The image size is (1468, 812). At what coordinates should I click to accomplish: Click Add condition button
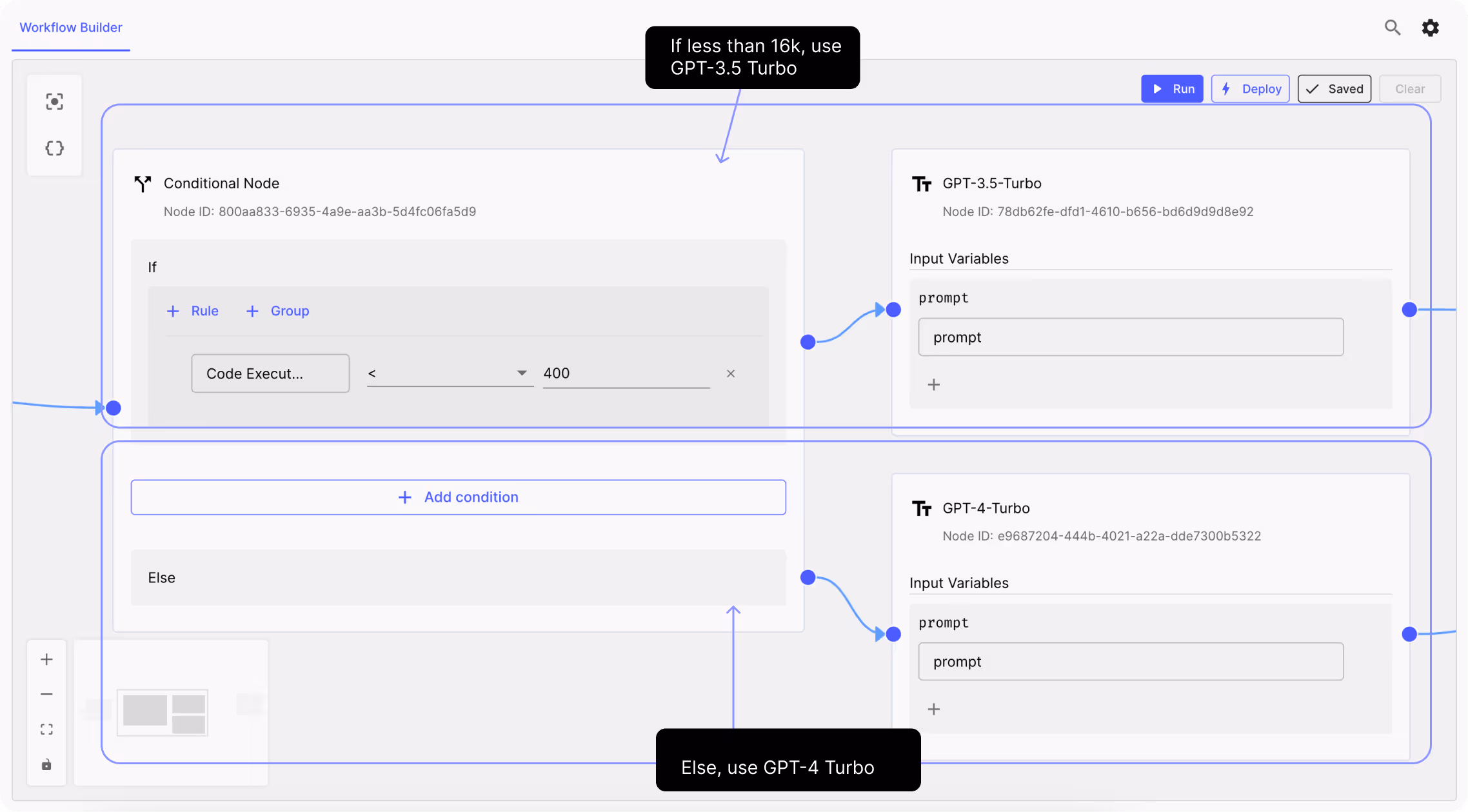click(x=458, y=497)
